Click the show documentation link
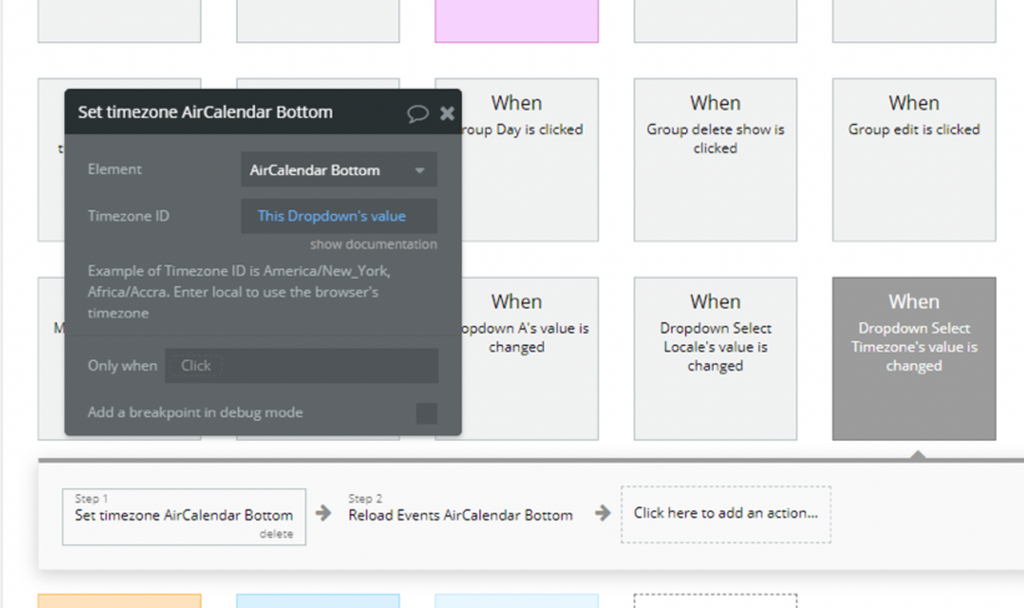The width and height of the screenshot is (1024, 608). (373, 244)
